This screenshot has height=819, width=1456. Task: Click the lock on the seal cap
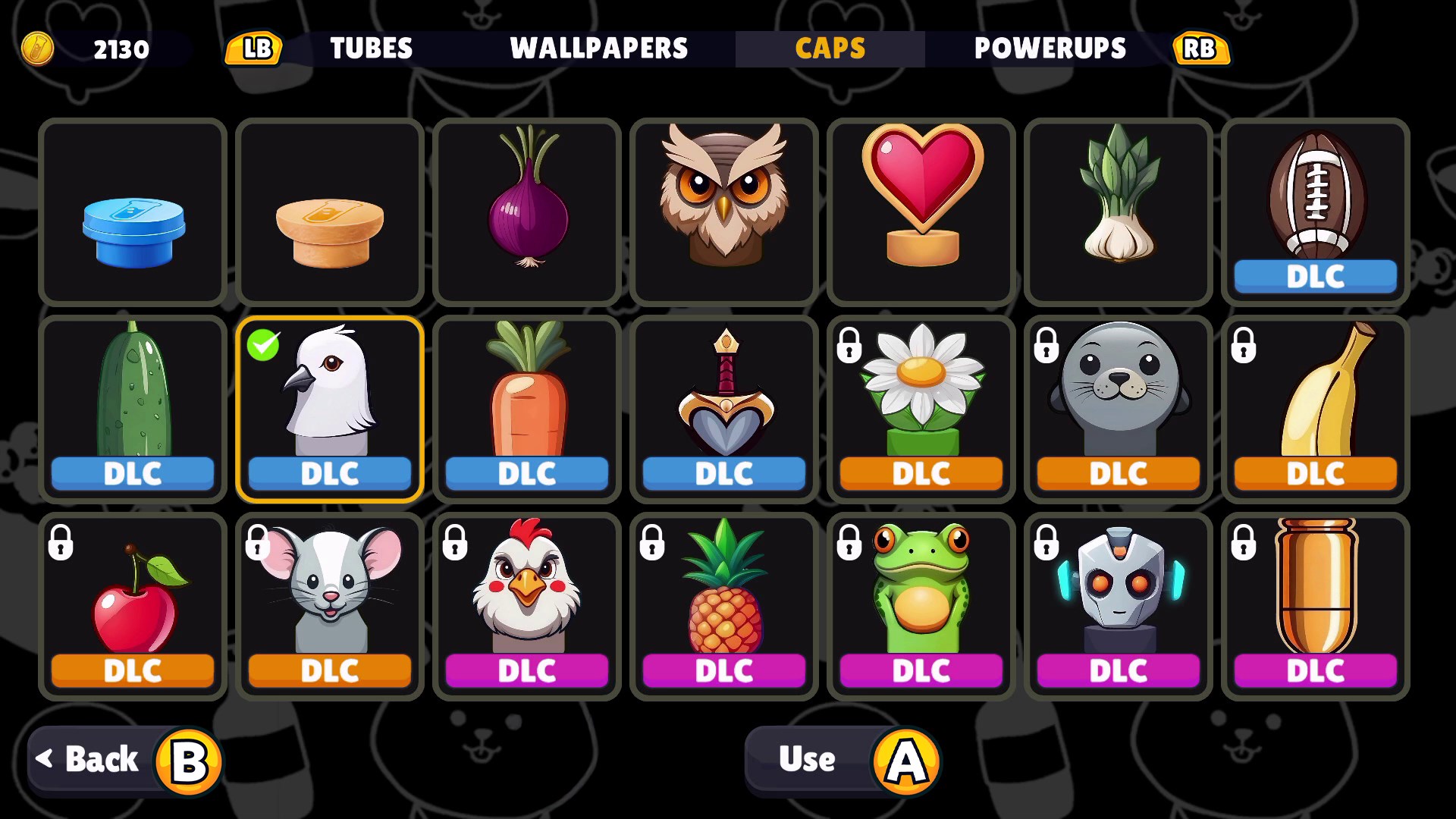pos(1046,345)
